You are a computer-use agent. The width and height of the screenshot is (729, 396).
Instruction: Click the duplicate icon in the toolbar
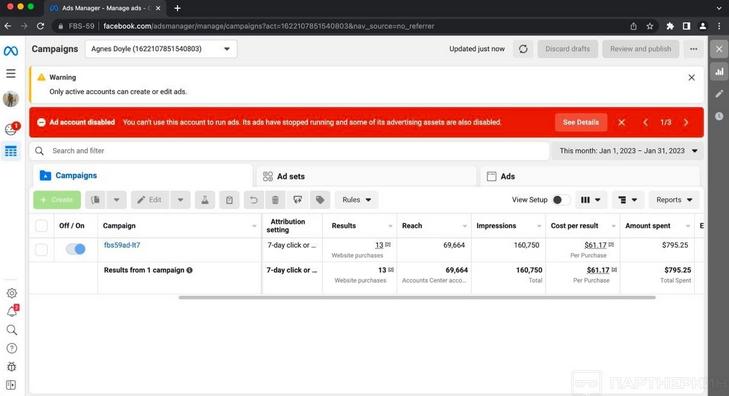point(95,200)
